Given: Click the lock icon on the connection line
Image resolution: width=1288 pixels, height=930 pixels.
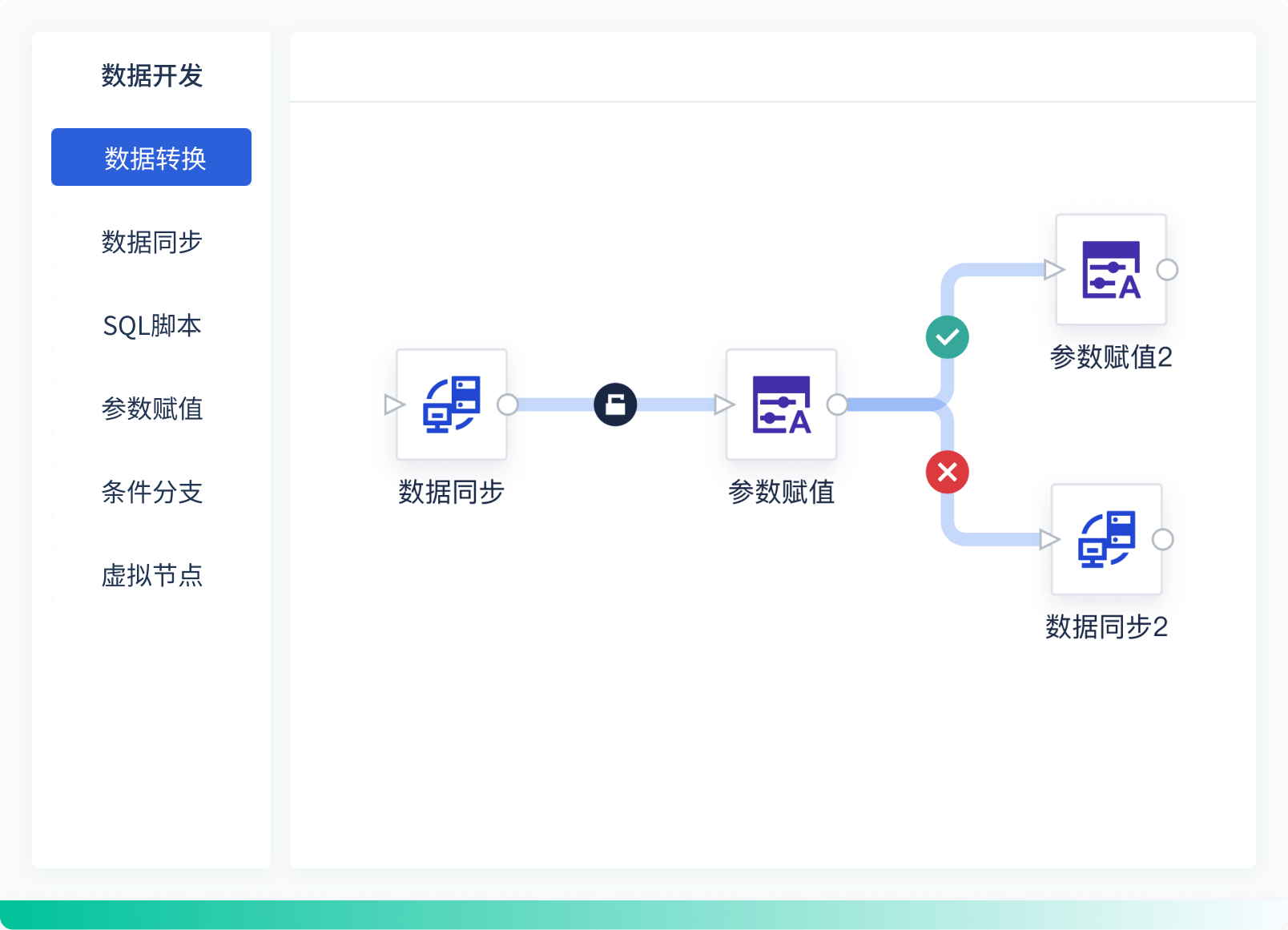Looking at the screenshot, I should (x=615, y=405).
